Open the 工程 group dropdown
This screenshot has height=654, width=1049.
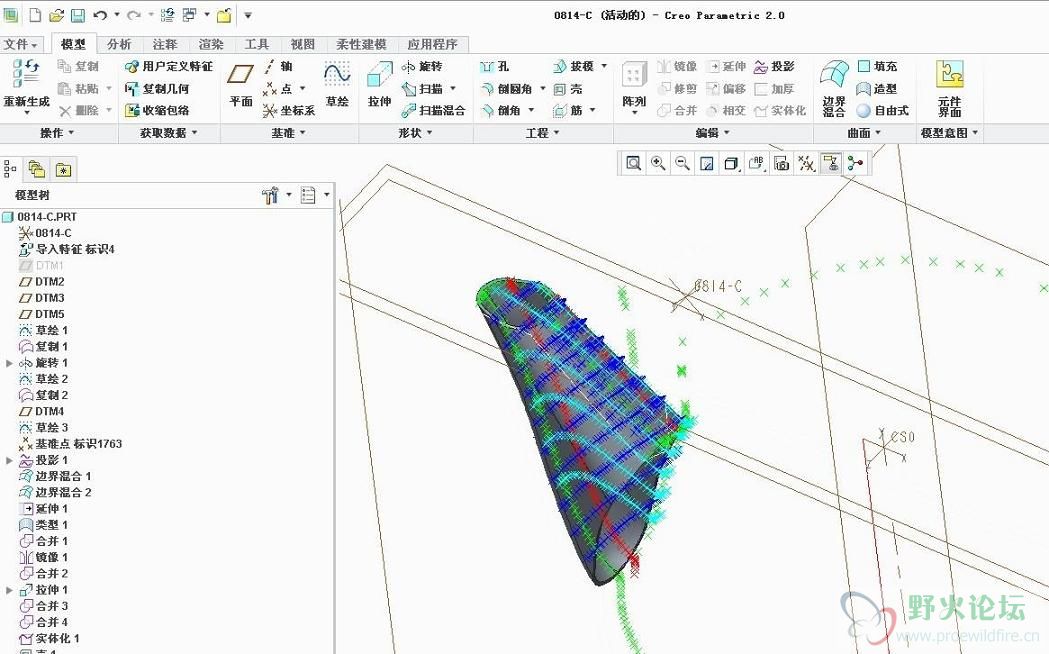coord(543,133)
